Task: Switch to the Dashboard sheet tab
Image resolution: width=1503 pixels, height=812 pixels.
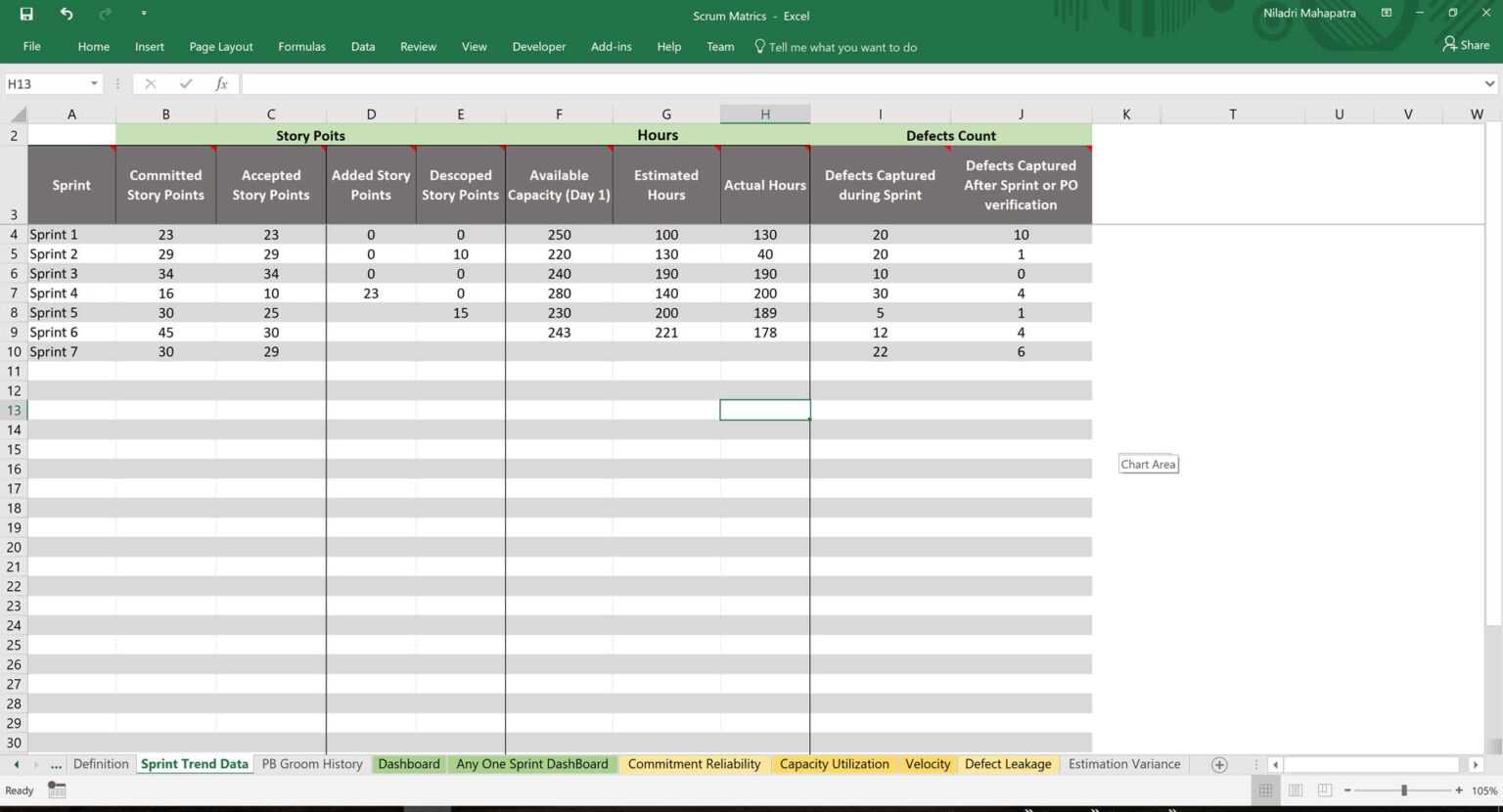Action: [x=408, y=764]
